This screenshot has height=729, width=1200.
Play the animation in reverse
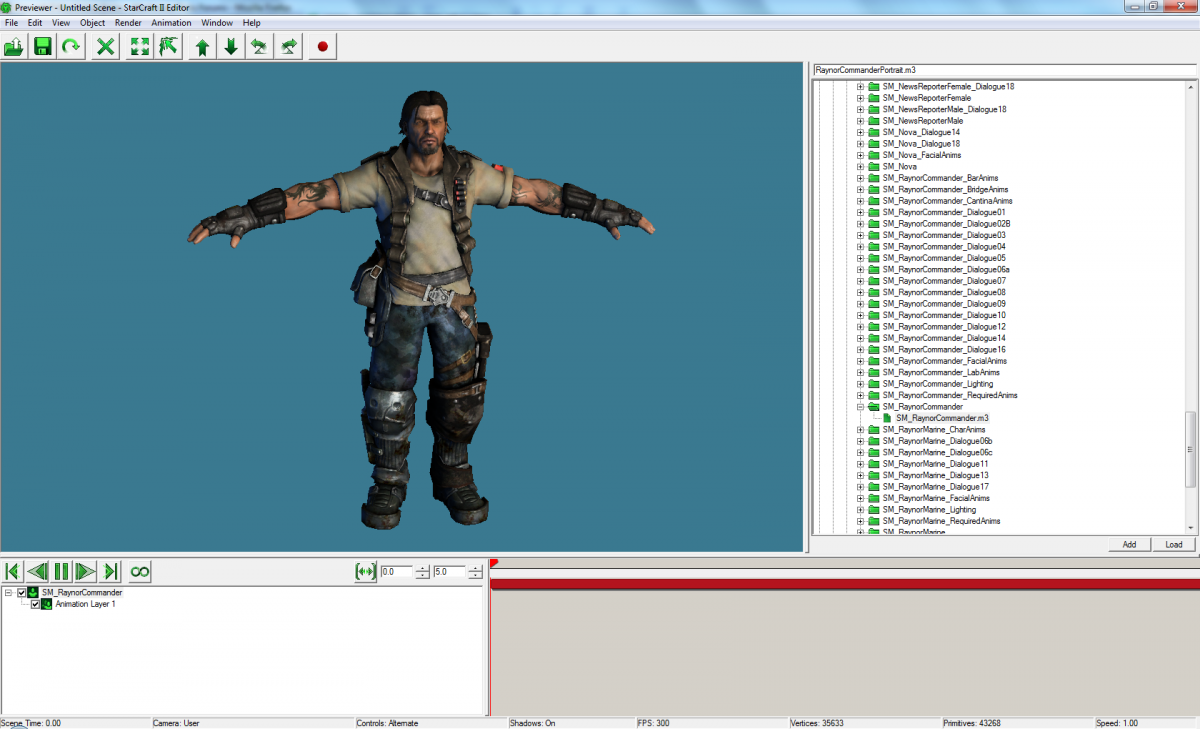click(x=37, y=571)
